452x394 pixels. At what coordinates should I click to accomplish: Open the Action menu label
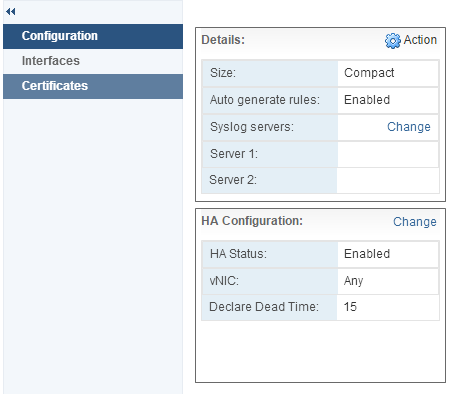click(420, 40)
